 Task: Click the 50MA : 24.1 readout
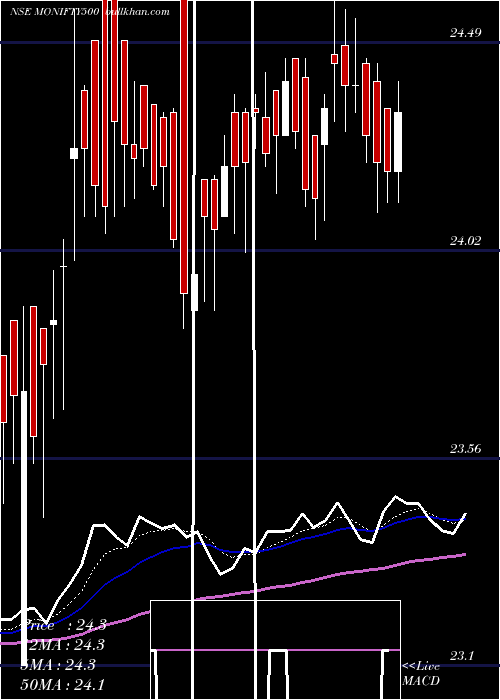click(x=62, y=684)
